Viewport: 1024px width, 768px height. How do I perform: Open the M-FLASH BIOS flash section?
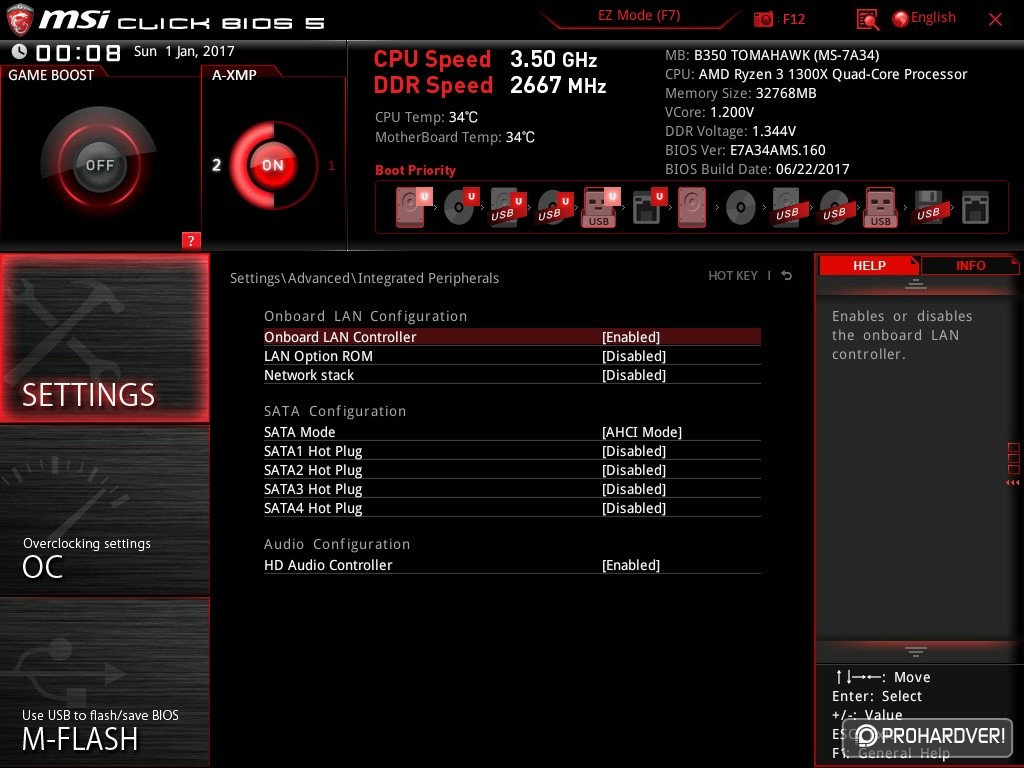(x=104, y=682)
